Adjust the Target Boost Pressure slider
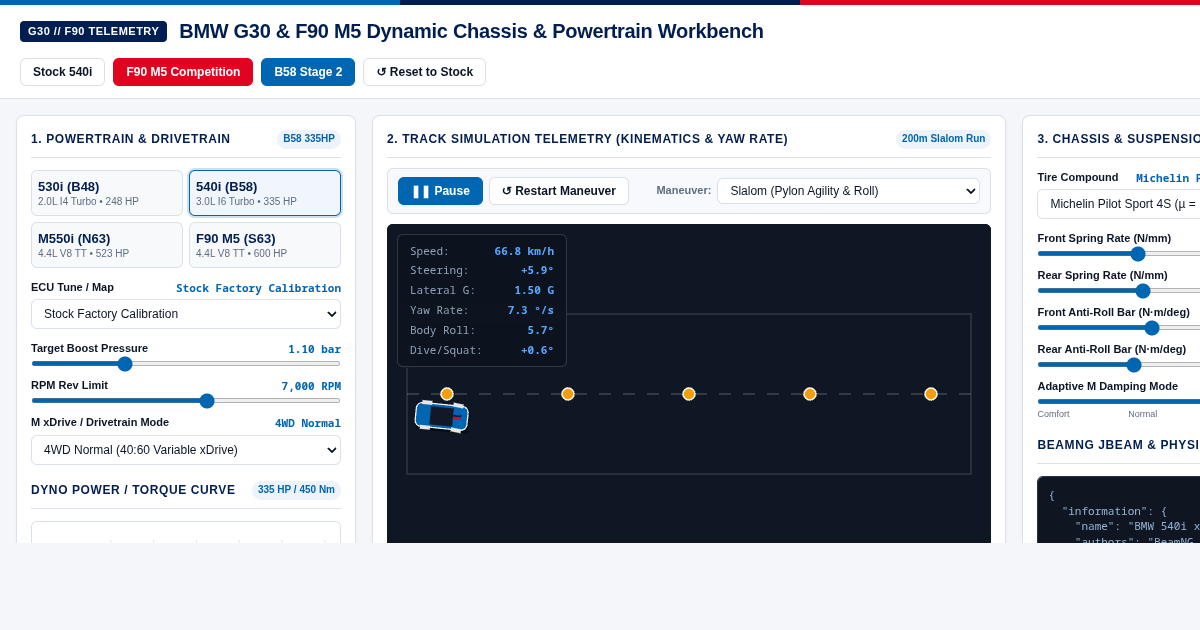The image size is (1200, 630). click(186, 364)
